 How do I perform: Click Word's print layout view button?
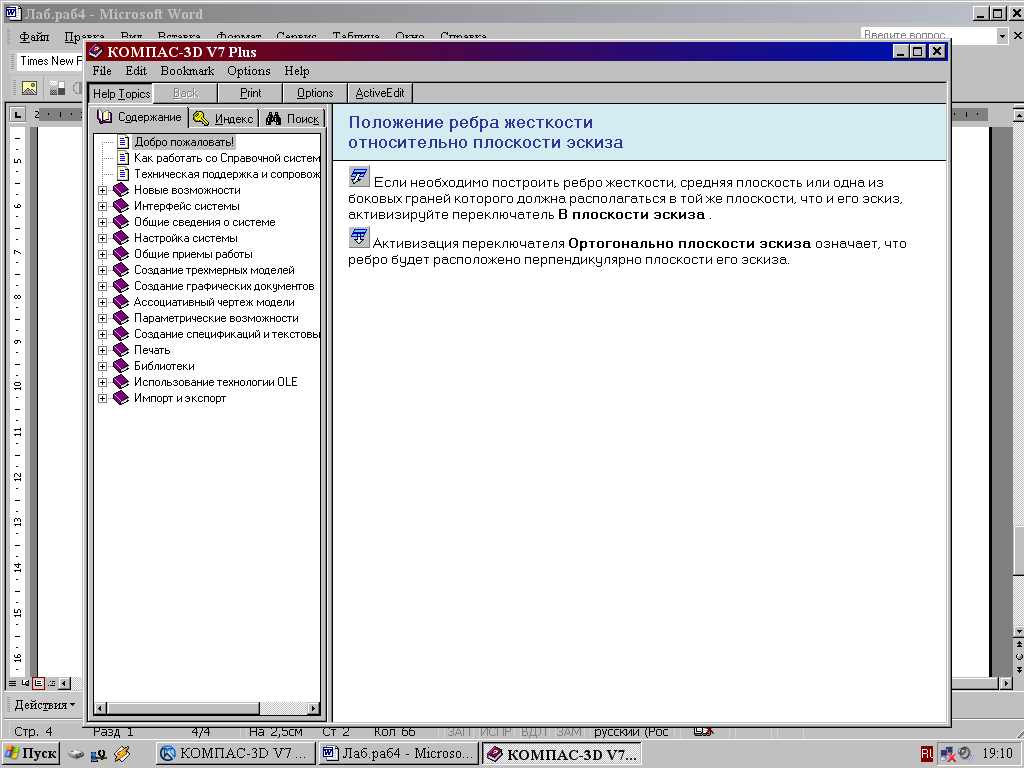(39, 683)
